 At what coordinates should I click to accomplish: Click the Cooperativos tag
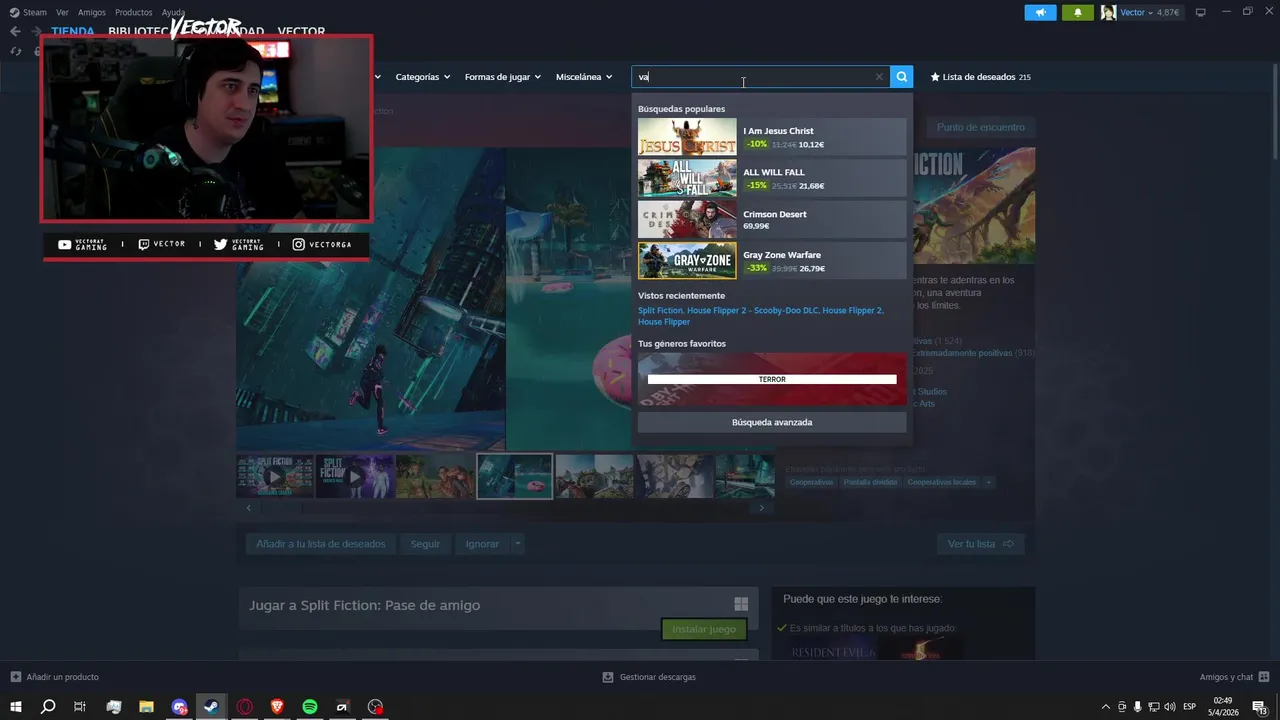811,482
